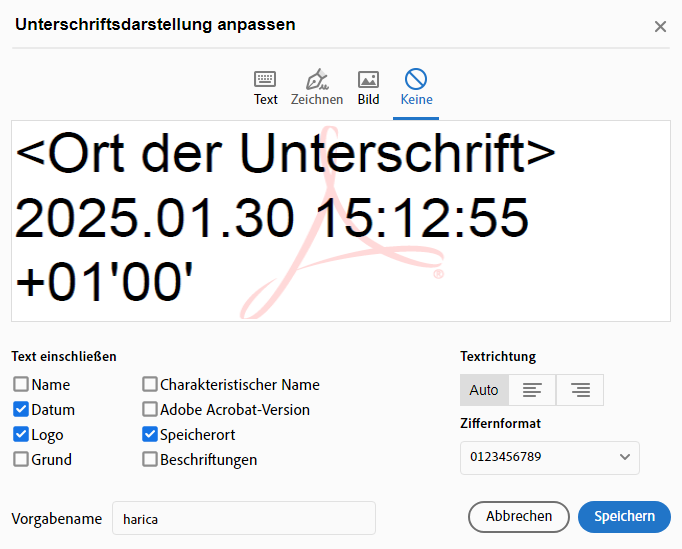Set left-aligned text direction
This screenshot has height=549, width=682.
[533, 390]
